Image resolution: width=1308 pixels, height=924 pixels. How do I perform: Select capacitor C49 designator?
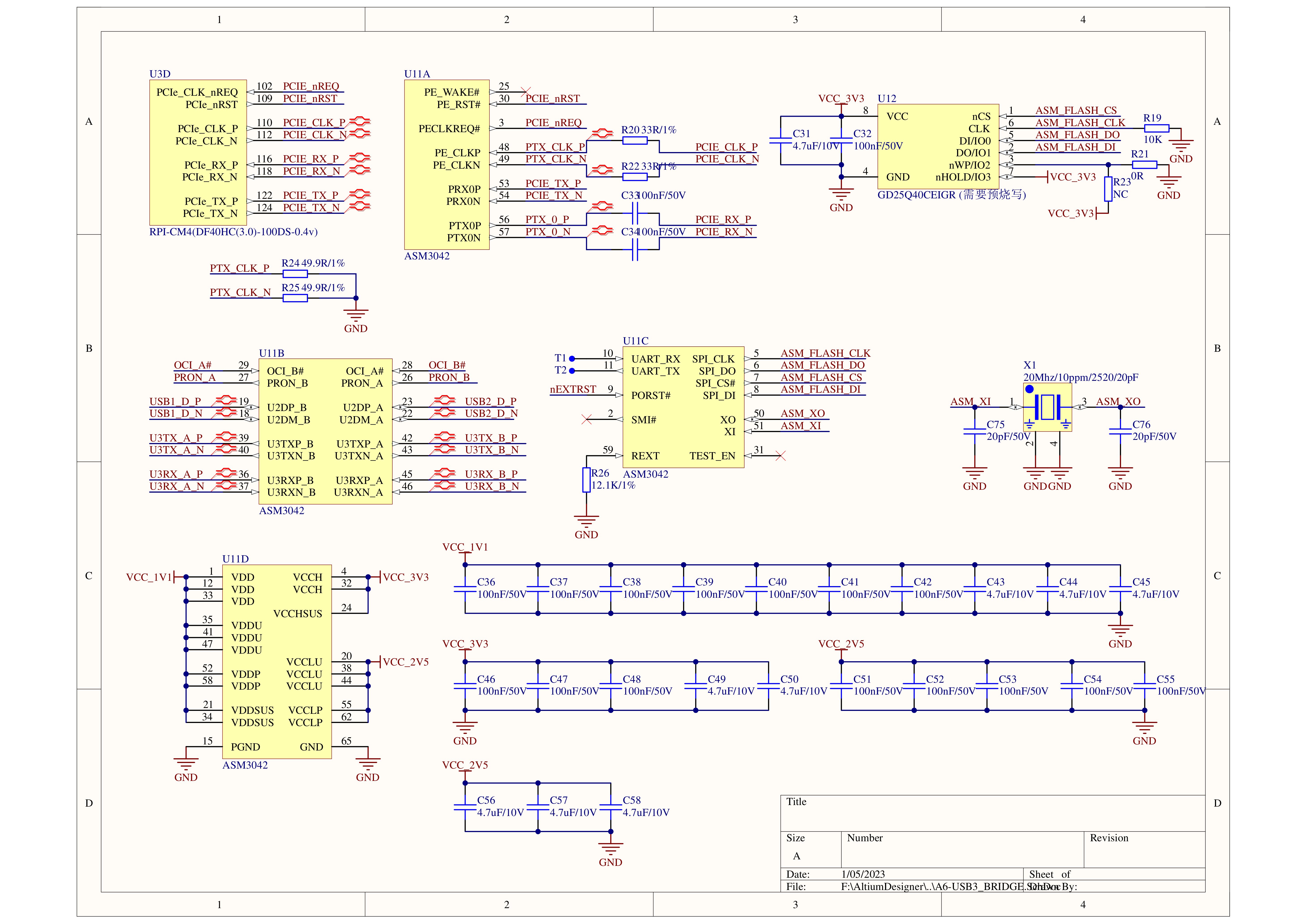coord(717,679)
